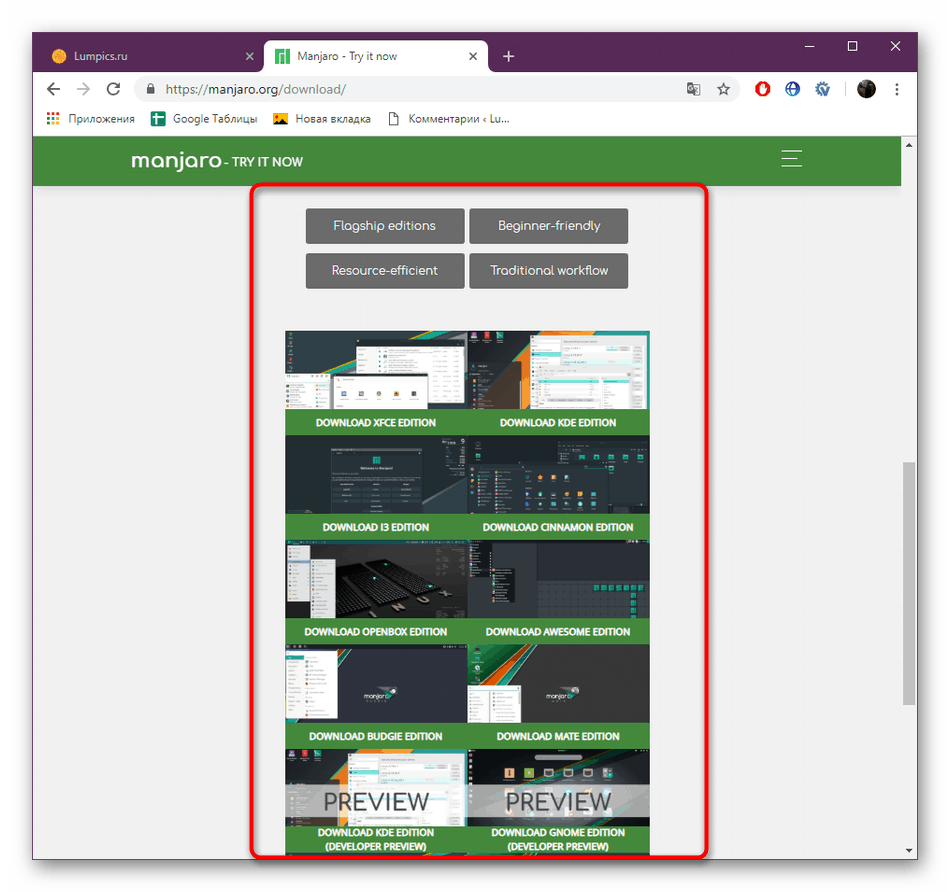Open the Cinnamon edition screenshot thumbnail
This screenshot has width=950, height=892.
coord(558,474)
